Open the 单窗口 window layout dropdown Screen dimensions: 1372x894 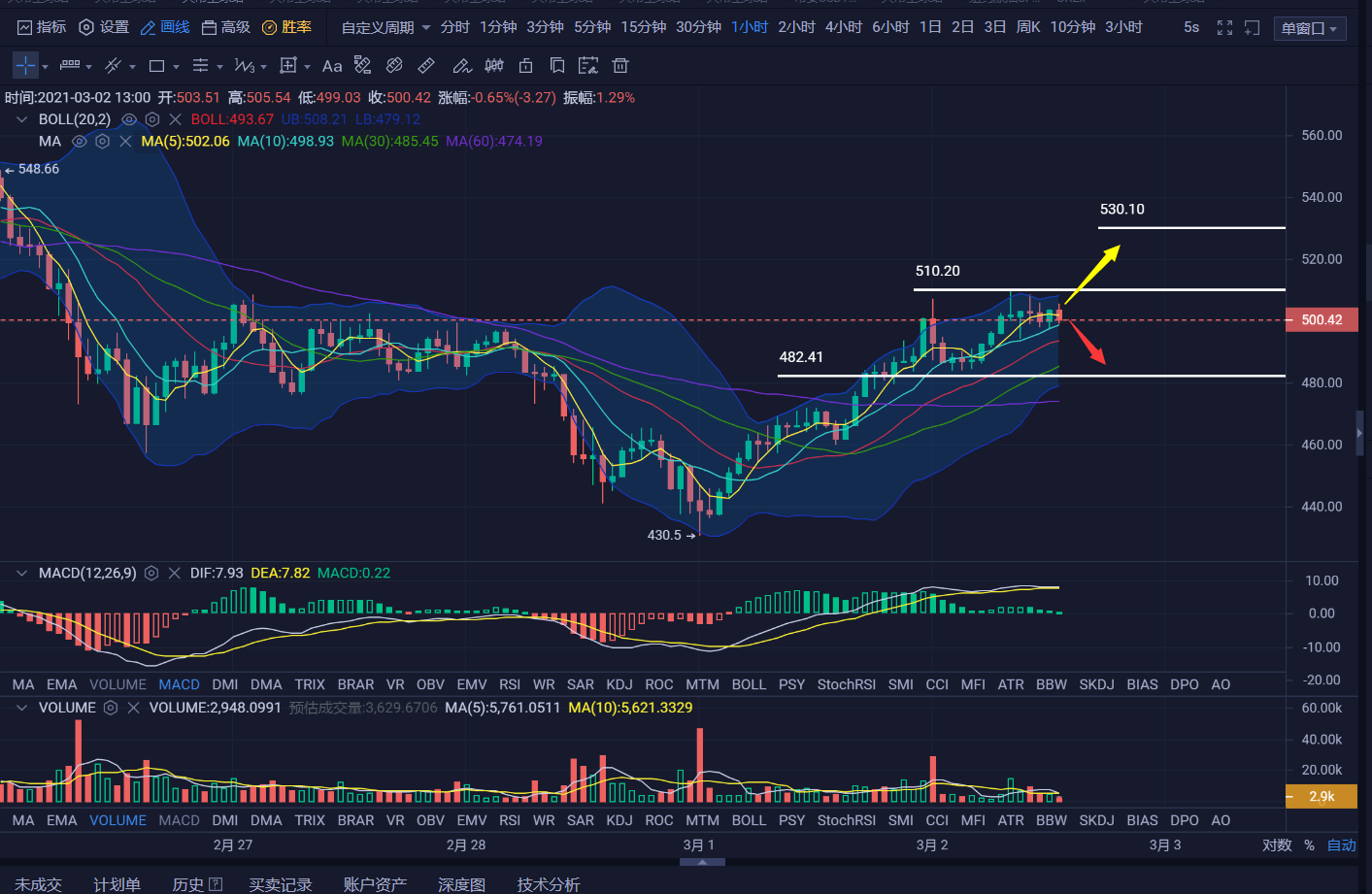(x=1309, y=28)
